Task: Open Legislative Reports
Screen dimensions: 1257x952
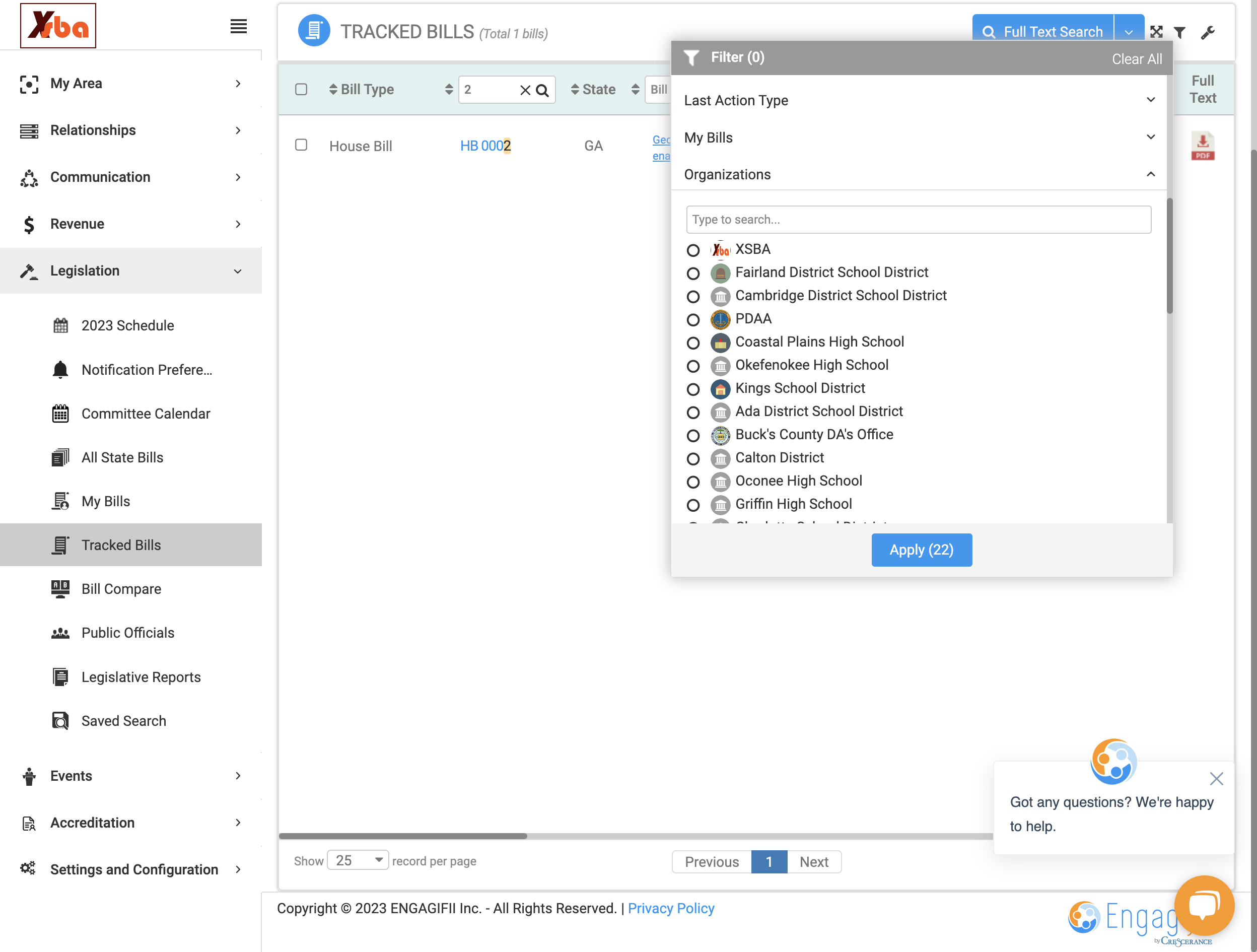Action: coord(141,676)
